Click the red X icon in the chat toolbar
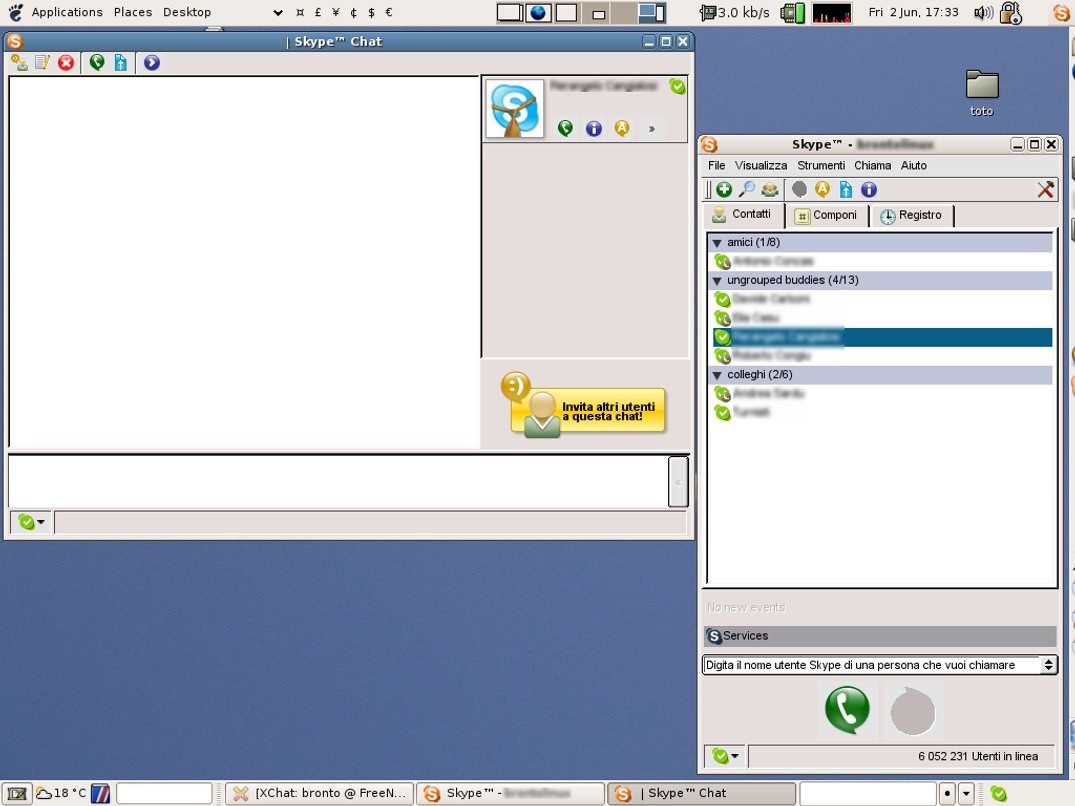The width and height of the screenshot is (1075, 806). click(x=66, y=63)
